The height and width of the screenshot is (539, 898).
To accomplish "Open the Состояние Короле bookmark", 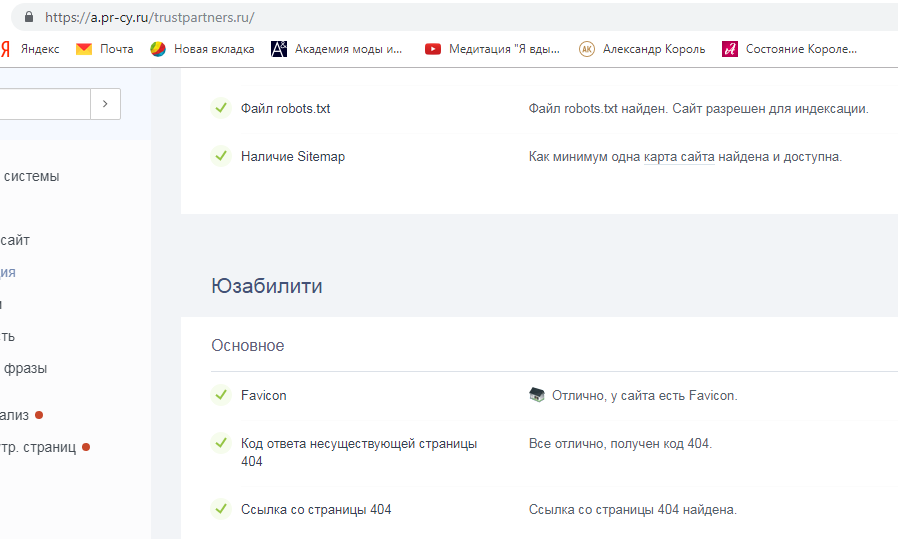I will 790,49.
